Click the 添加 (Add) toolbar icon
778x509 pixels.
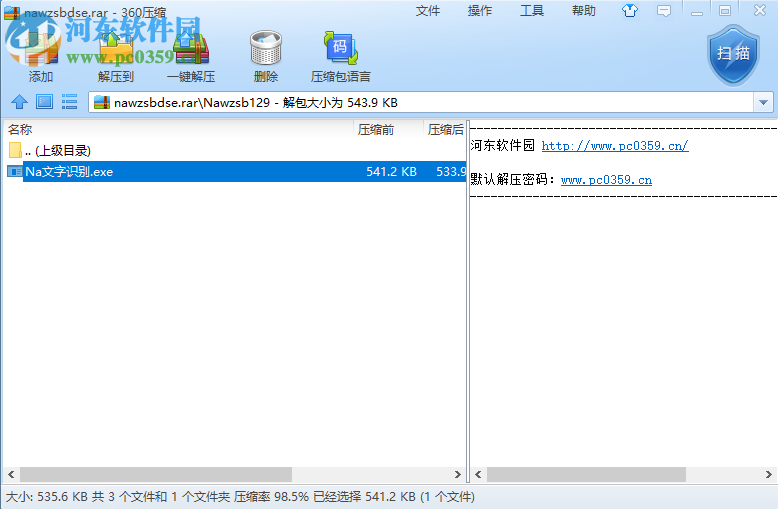point(40,48)
